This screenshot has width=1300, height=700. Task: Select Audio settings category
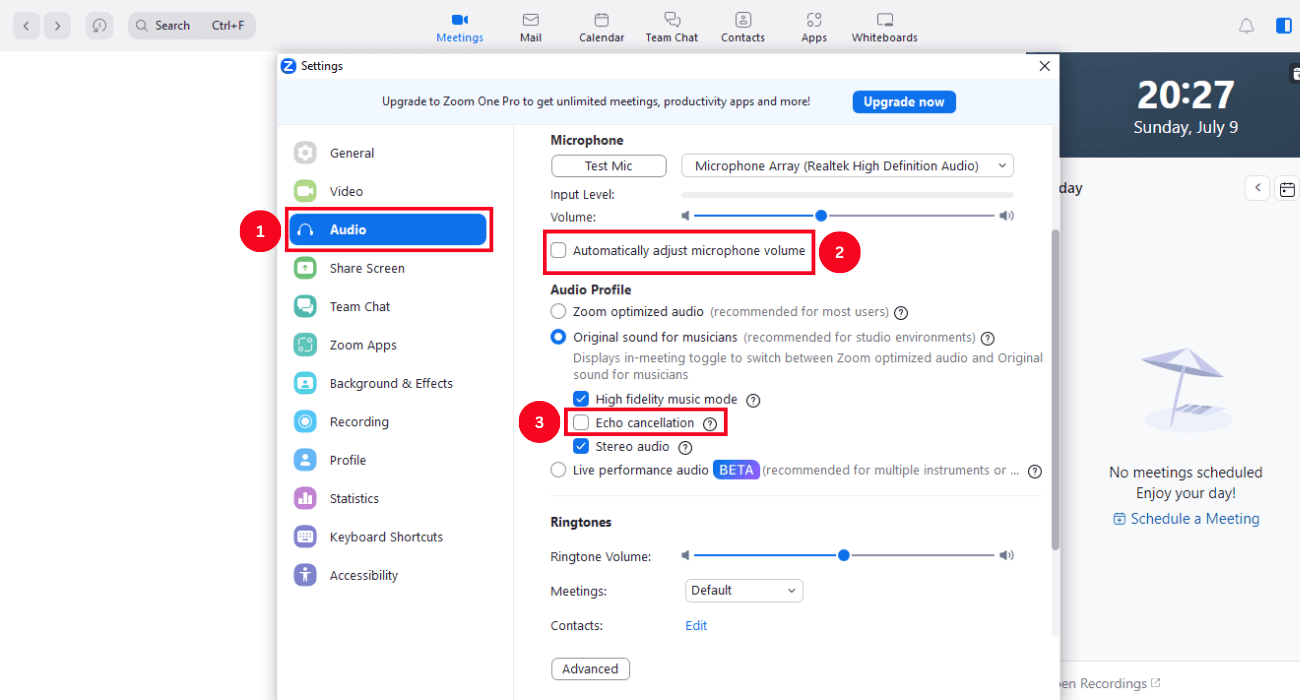click(387, 230)
